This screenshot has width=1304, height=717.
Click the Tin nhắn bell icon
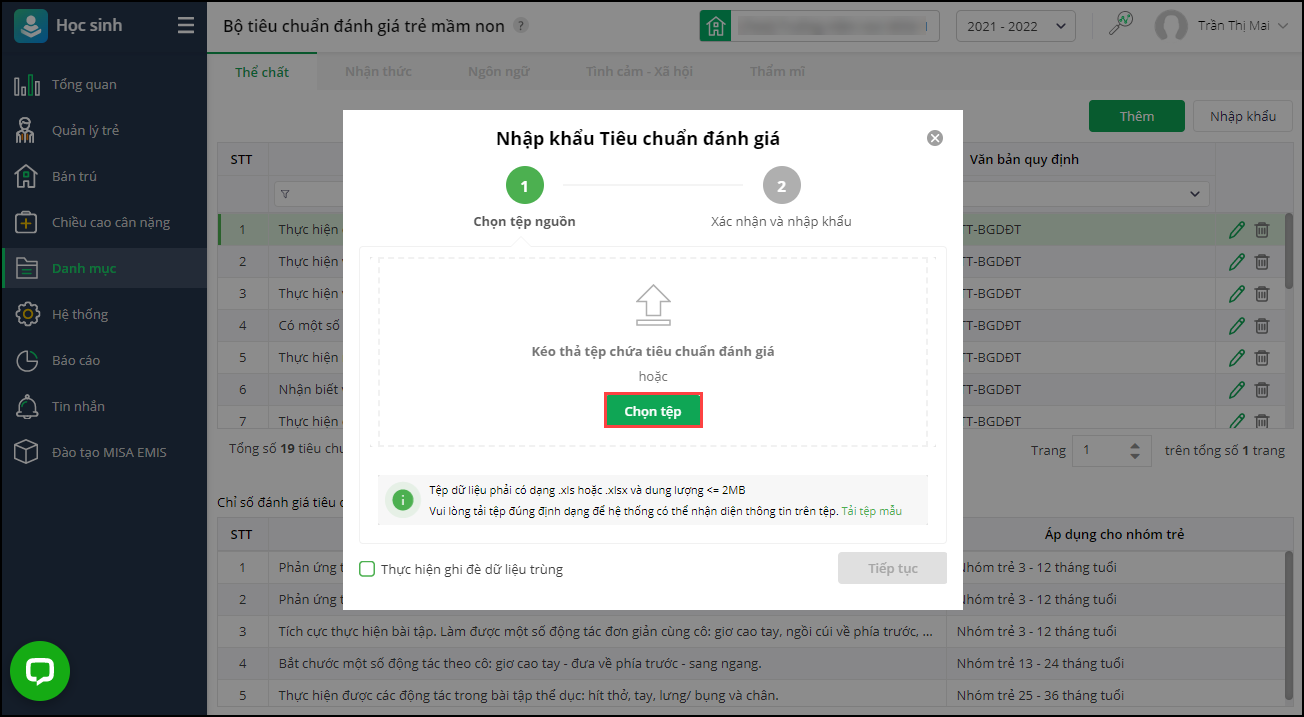pos(27,406)
